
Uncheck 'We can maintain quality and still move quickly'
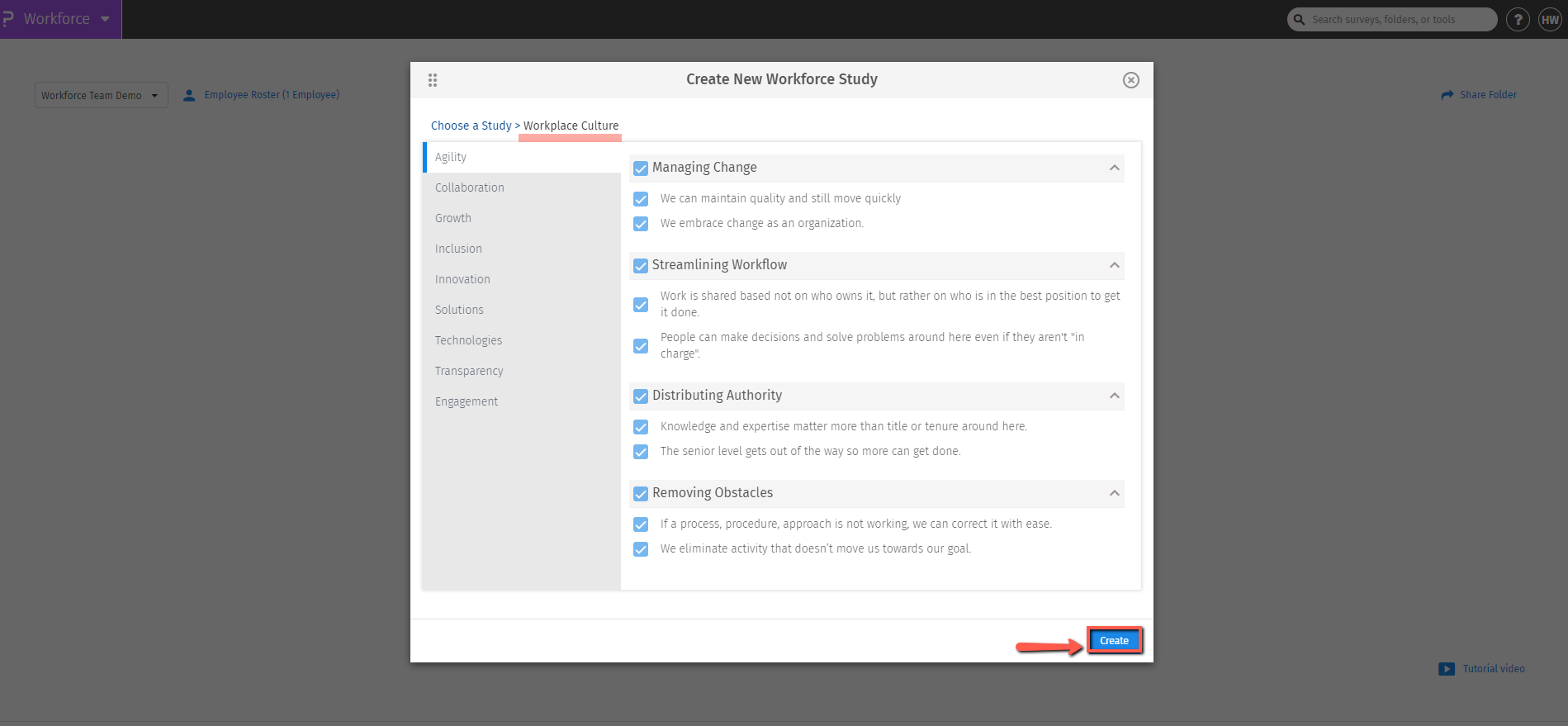[641, 199]
